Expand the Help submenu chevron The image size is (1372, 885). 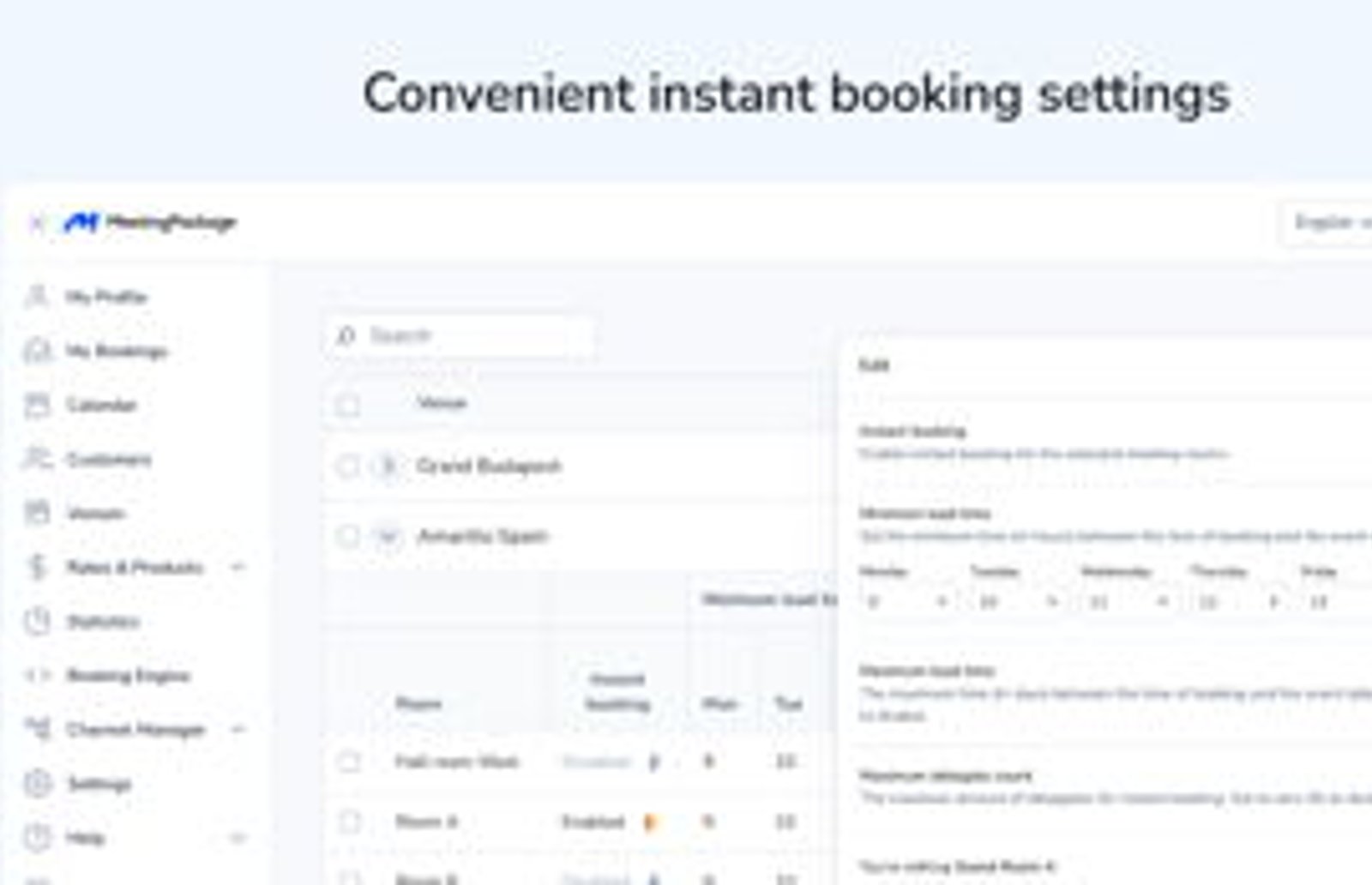coord(238,837)
